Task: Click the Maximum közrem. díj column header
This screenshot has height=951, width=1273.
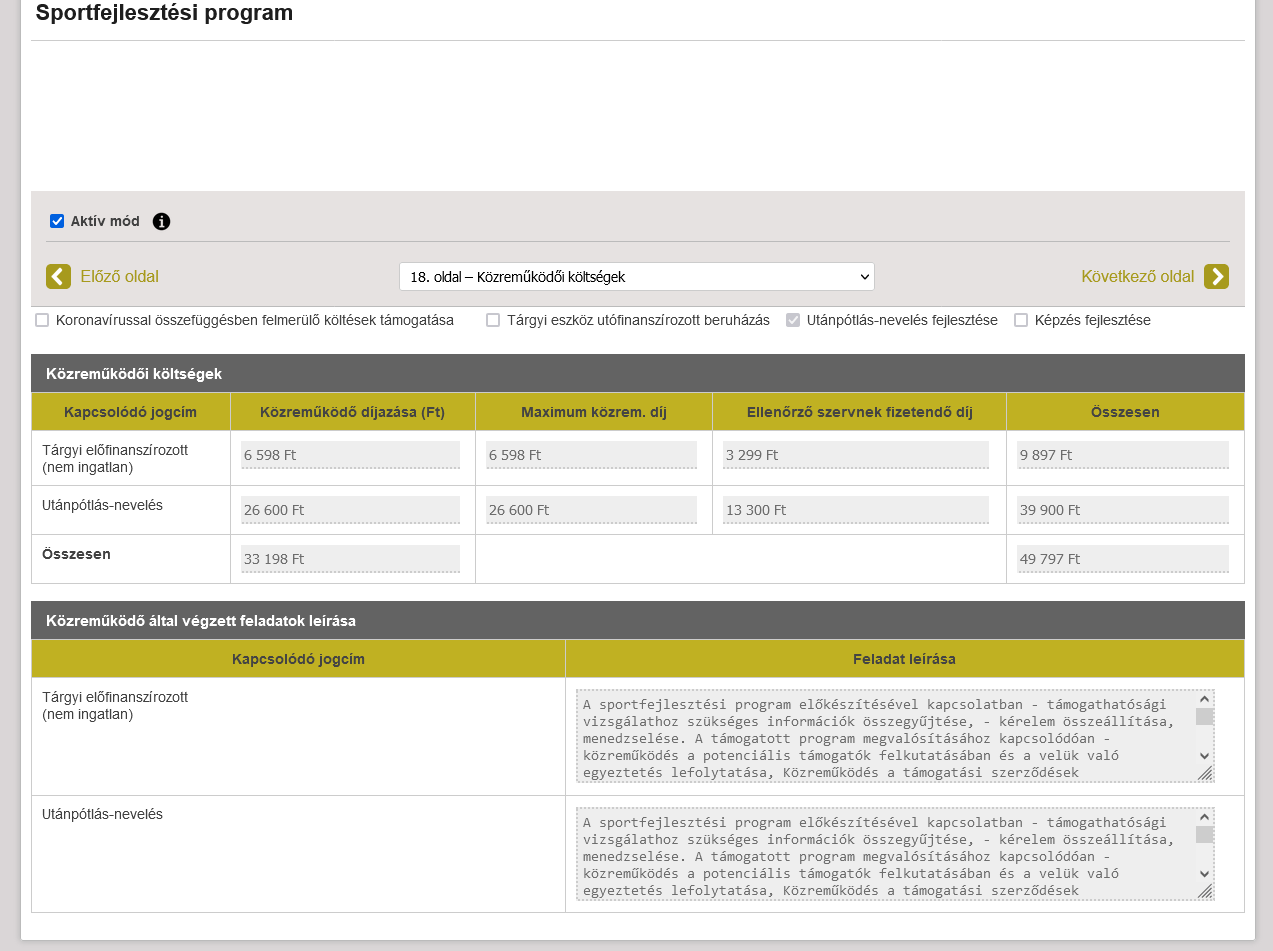Action: tap(594, 412)
